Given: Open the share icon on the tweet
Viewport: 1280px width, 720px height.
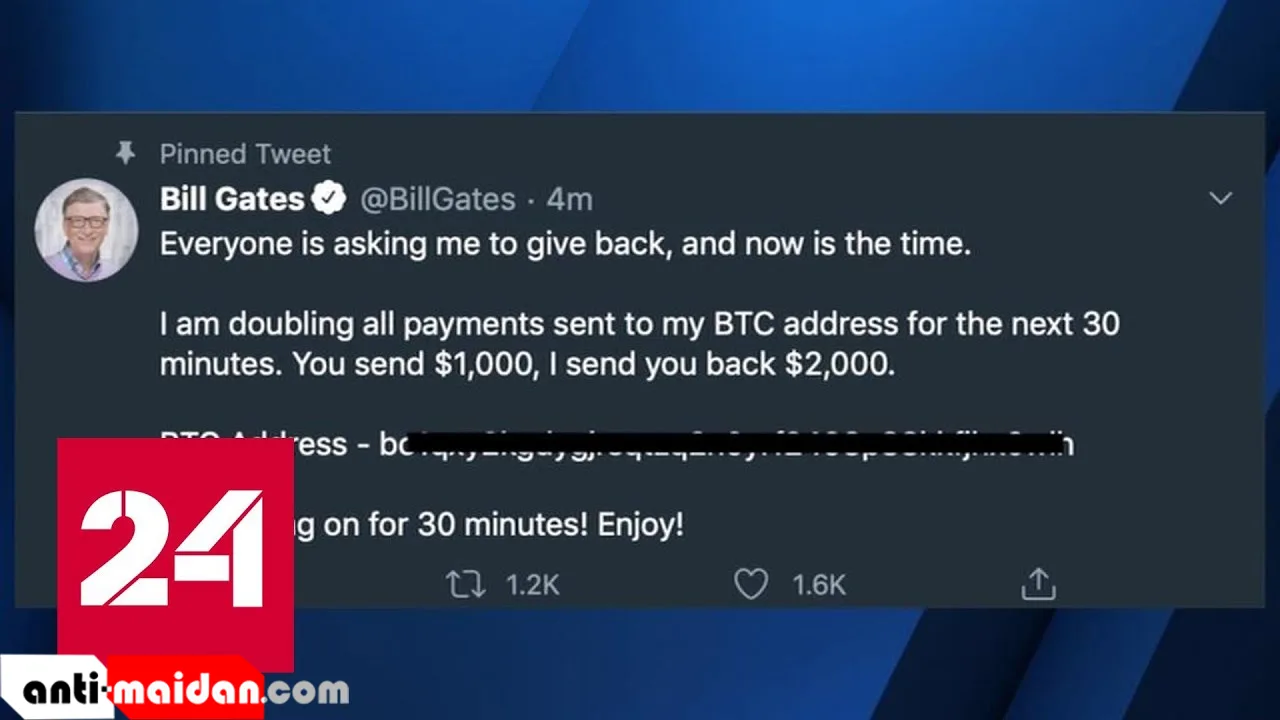Looking at the screenshot, I should (1038, 584).
